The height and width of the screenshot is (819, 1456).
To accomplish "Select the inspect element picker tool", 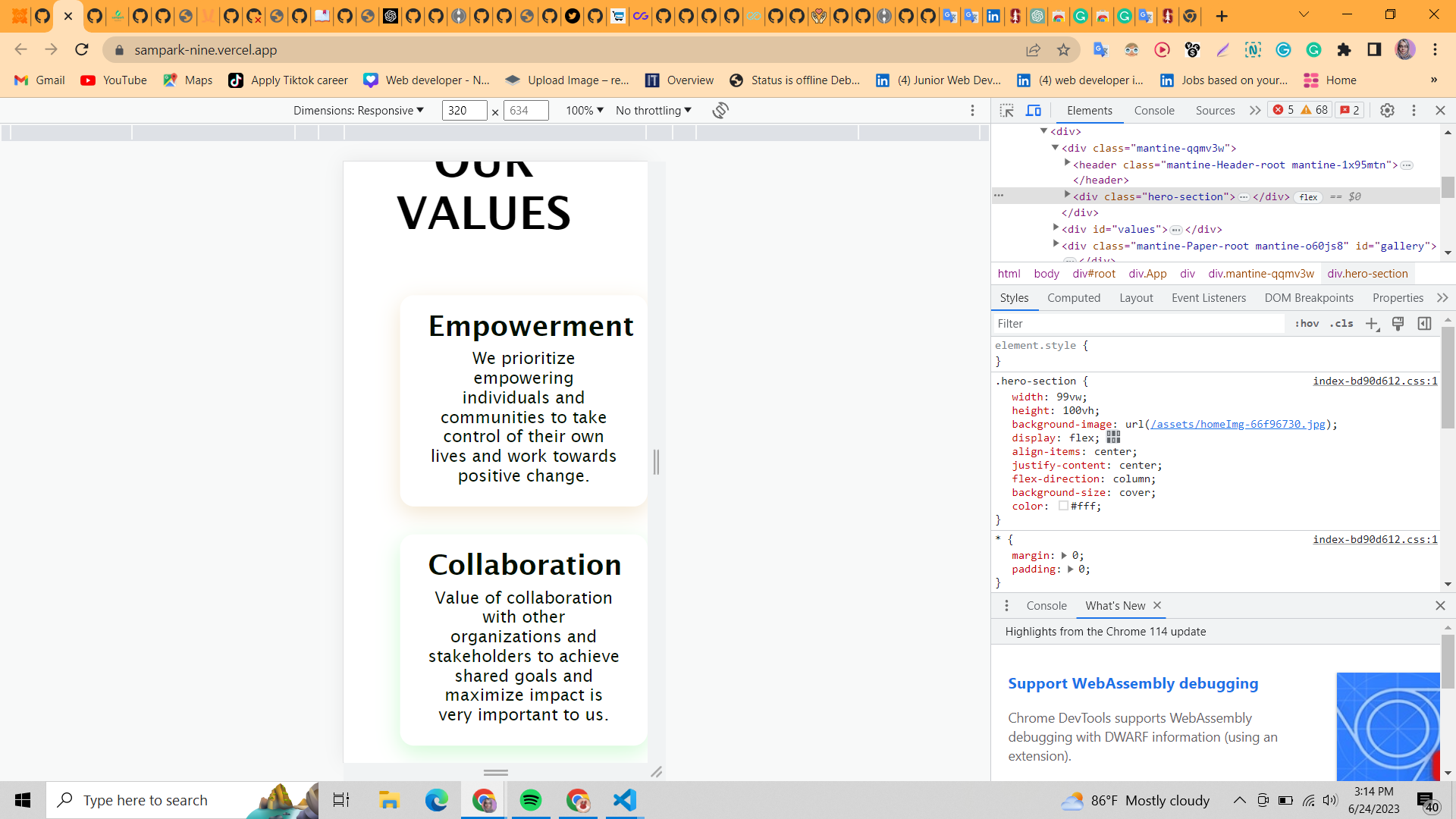I will pyautogui.click(x=1008, y=110).
